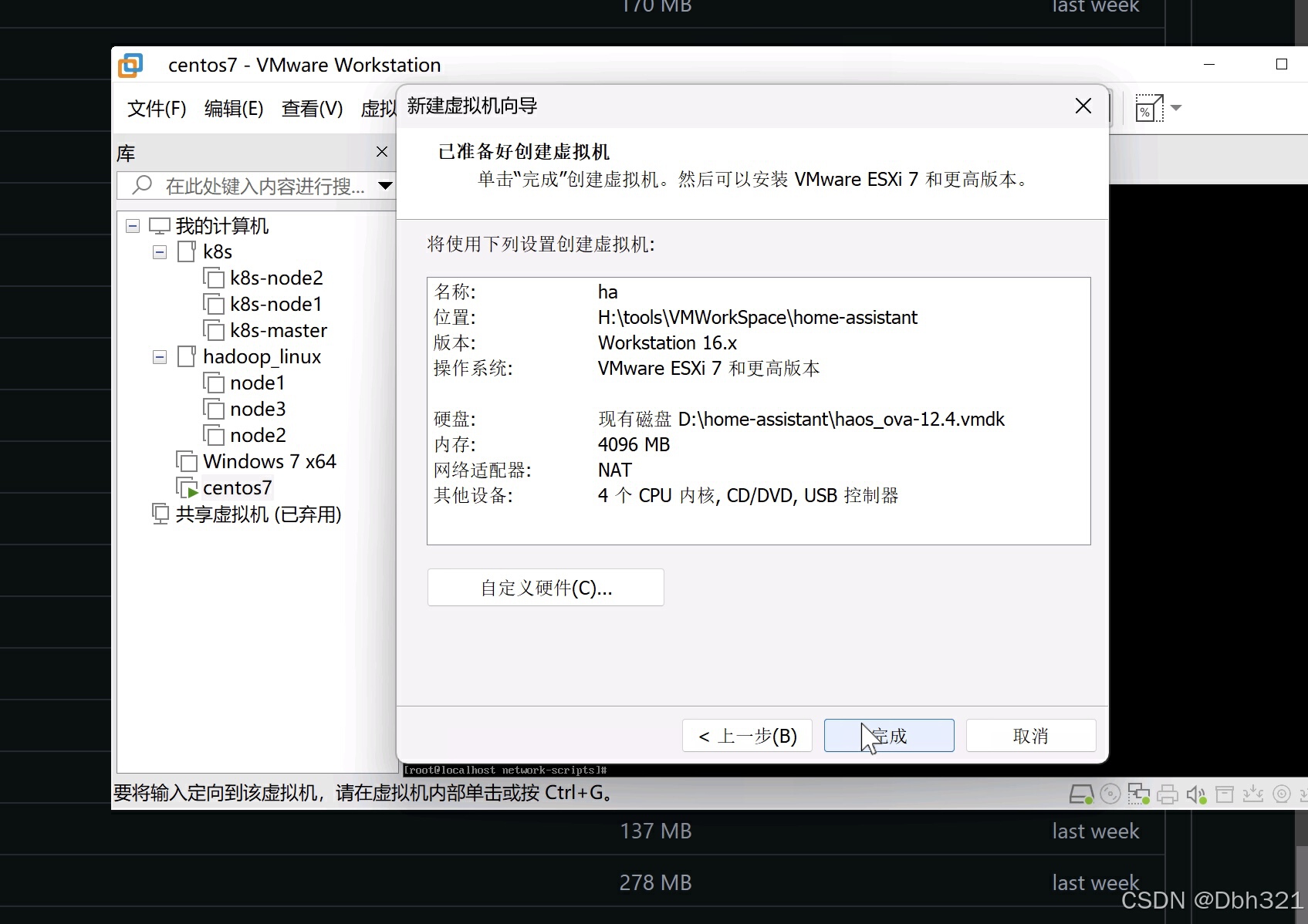Select k8s-master in the library tree

(279, 330)
